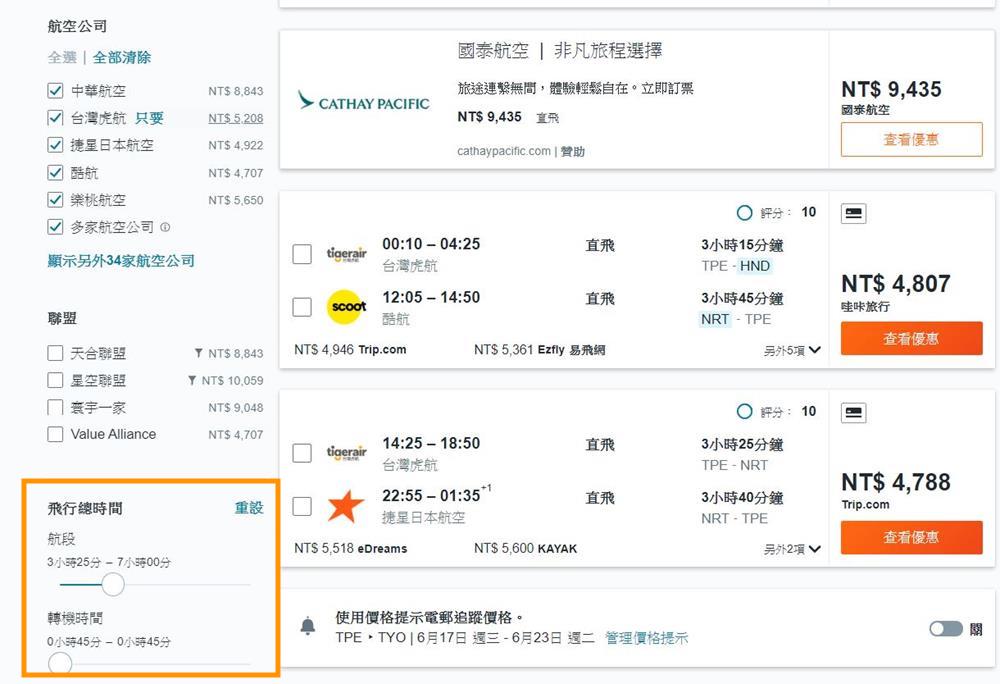This screenshot has width=1000, height=684.
Task: Open 管理價格提示 link
Action: 646,638
